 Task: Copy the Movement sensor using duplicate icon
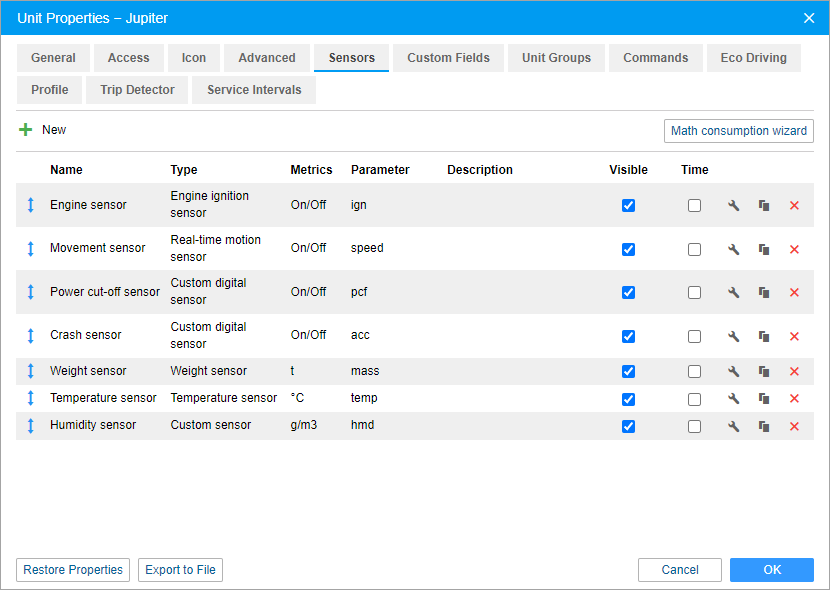764,249
